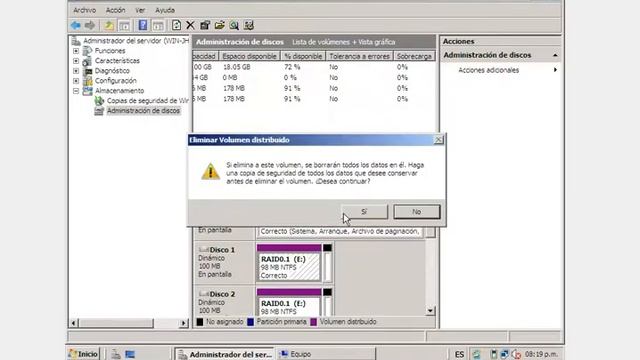The width and height of the screenshot is (640, 360).
Task: Open the Acción menu
Action: pos(116,10)
